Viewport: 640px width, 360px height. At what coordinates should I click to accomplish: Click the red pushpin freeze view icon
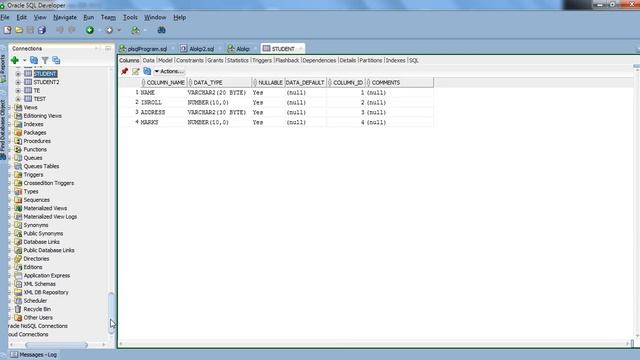[124, 71]
